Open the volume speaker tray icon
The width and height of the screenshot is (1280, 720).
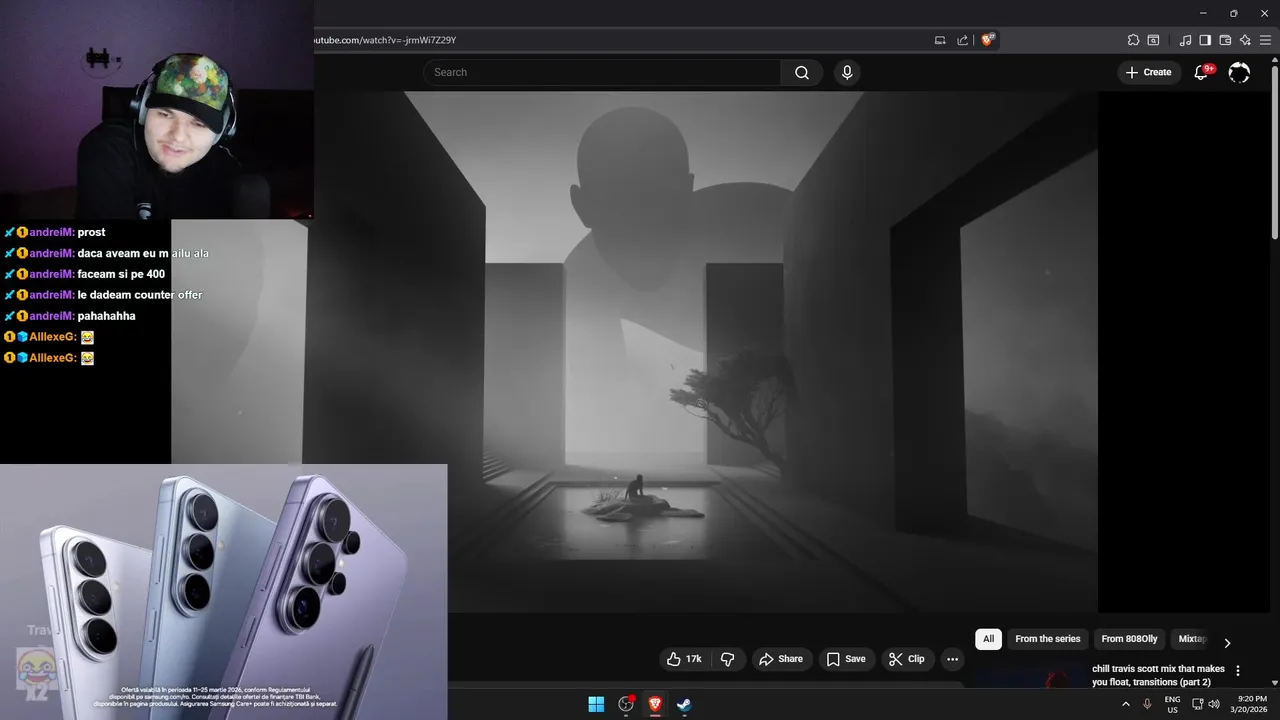pos(1214,704)
